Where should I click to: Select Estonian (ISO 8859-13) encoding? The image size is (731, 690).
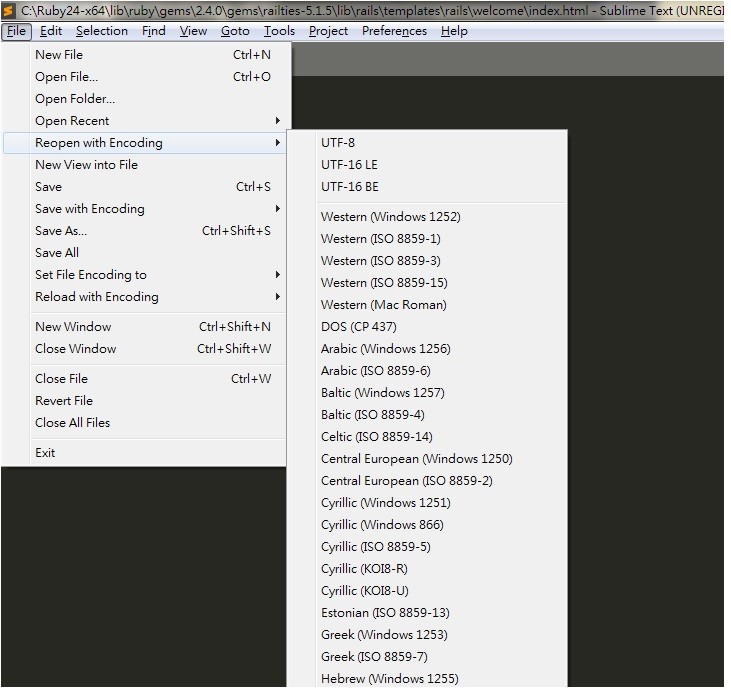click(428, 613)
